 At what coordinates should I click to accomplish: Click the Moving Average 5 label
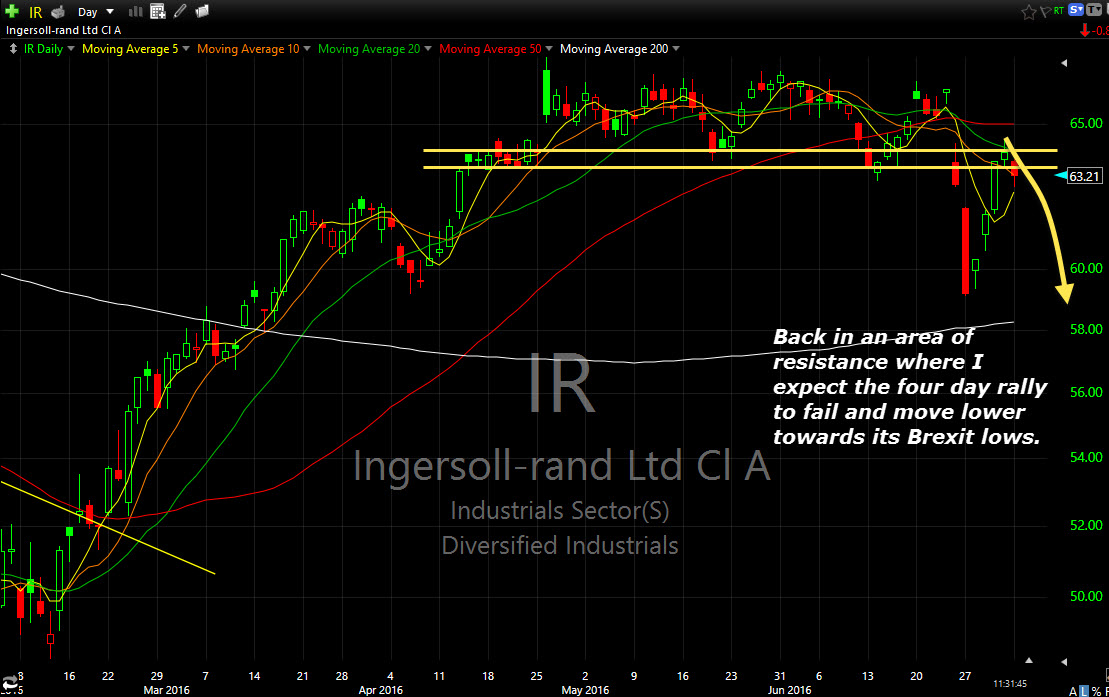[130, 49]
